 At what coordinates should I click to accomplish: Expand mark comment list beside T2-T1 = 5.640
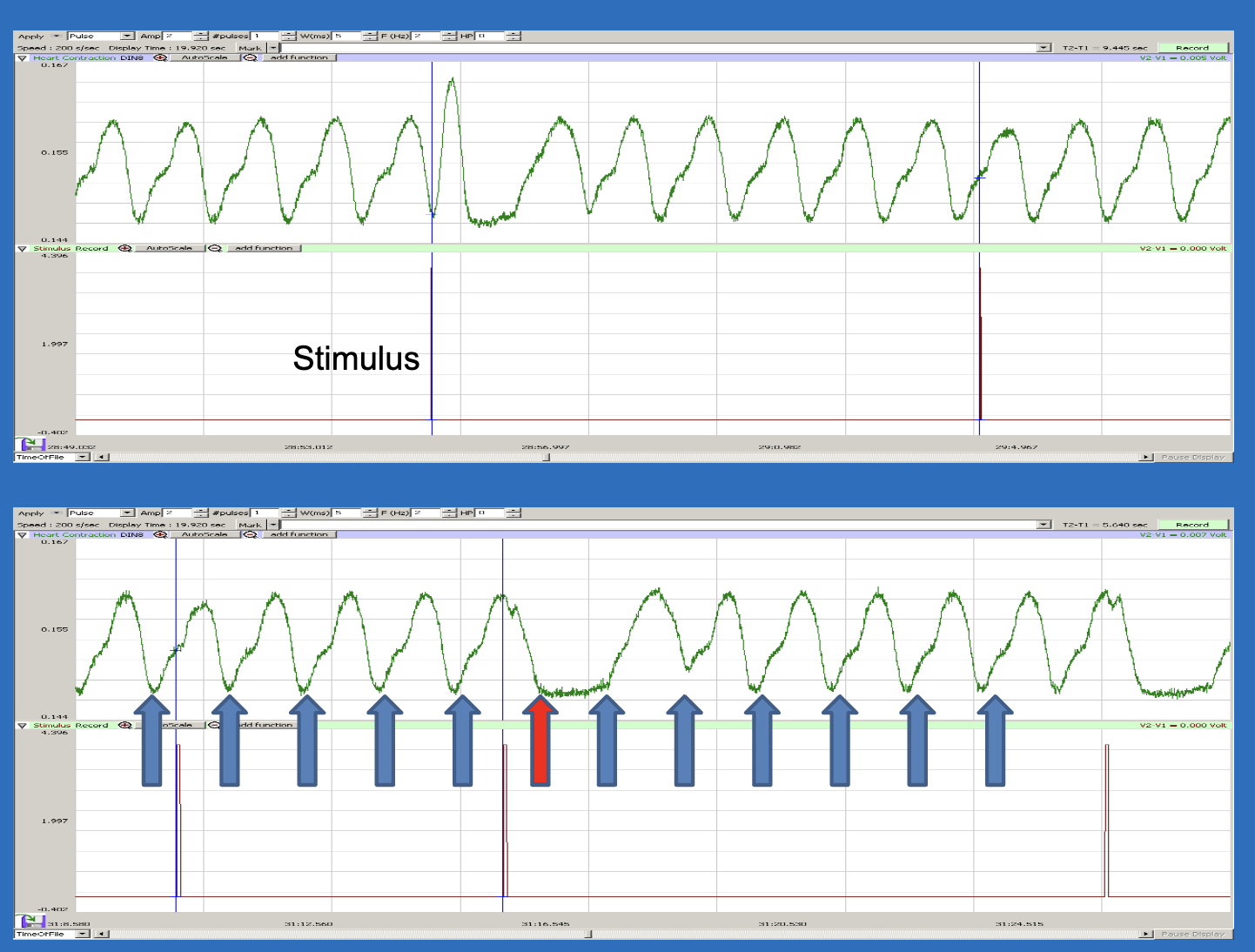[1044, 525]
